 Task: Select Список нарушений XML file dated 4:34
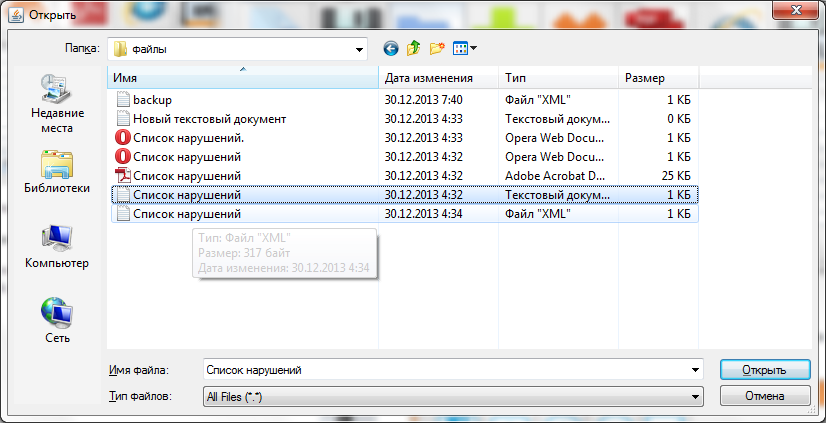pos(405,214)
